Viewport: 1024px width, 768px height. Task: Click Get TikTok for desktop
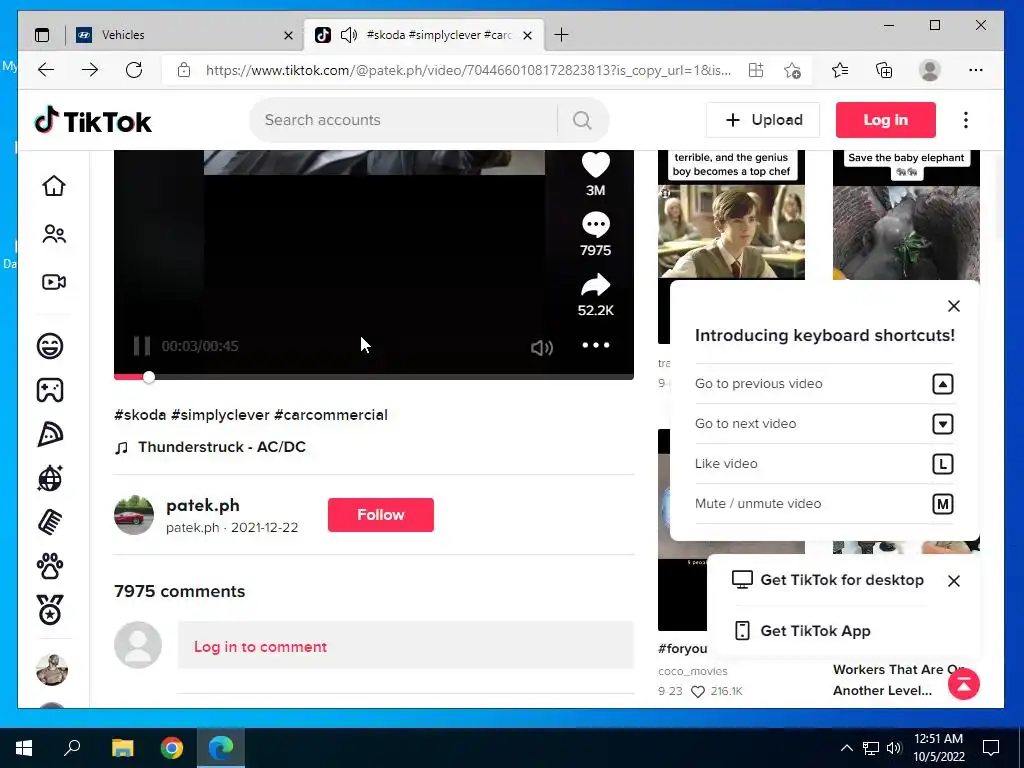click(x=828, y=580)
